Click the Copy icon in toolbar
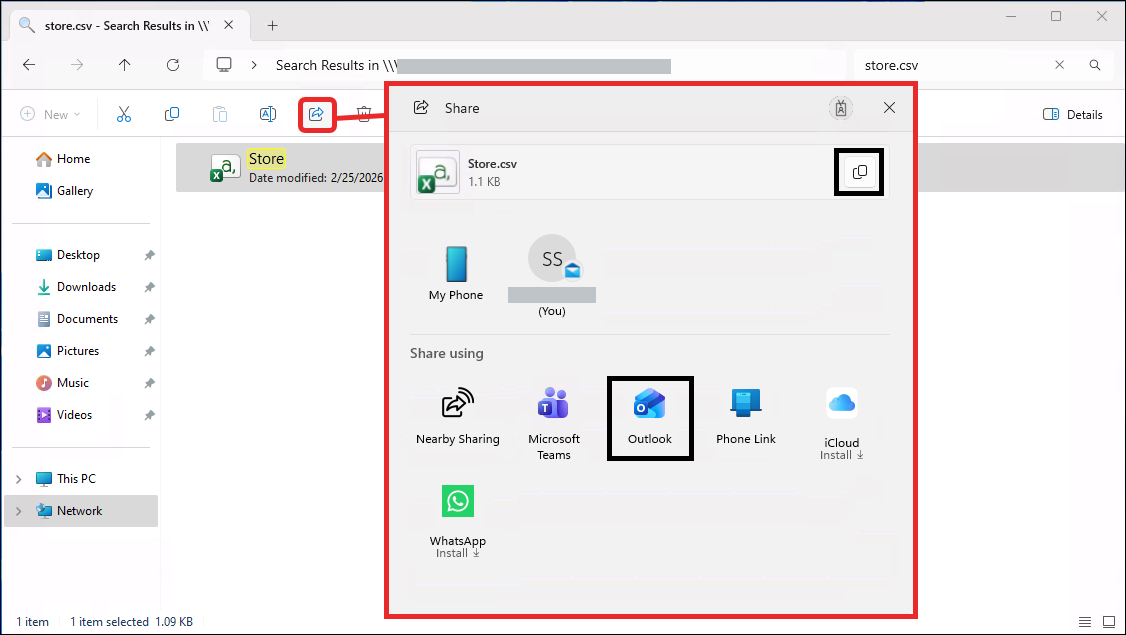Screen dimensions: 1126x635 coord(172,114)
